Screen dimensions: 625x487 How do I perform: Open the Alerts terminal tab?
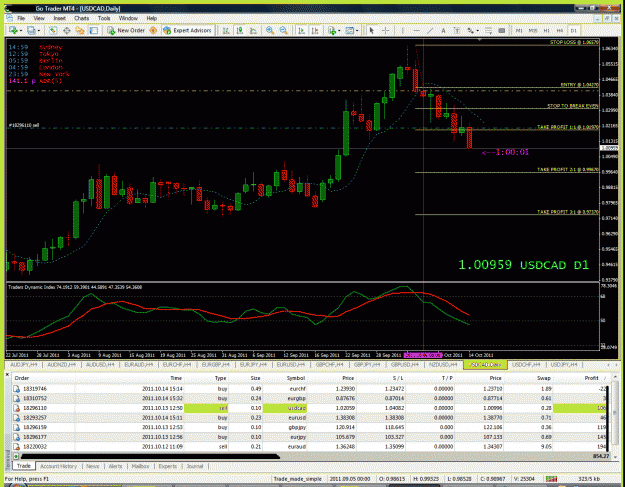116,466
